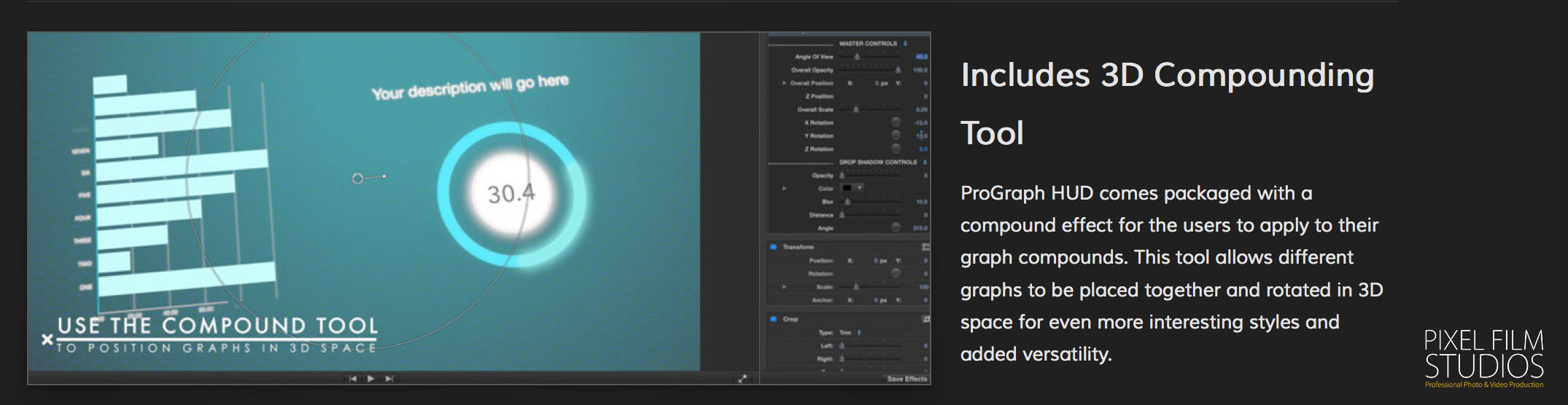This screenshot has width=1568, height=405.
Task: Toggle the Transform effect checkbox
Action: click(x=774, y=247)
